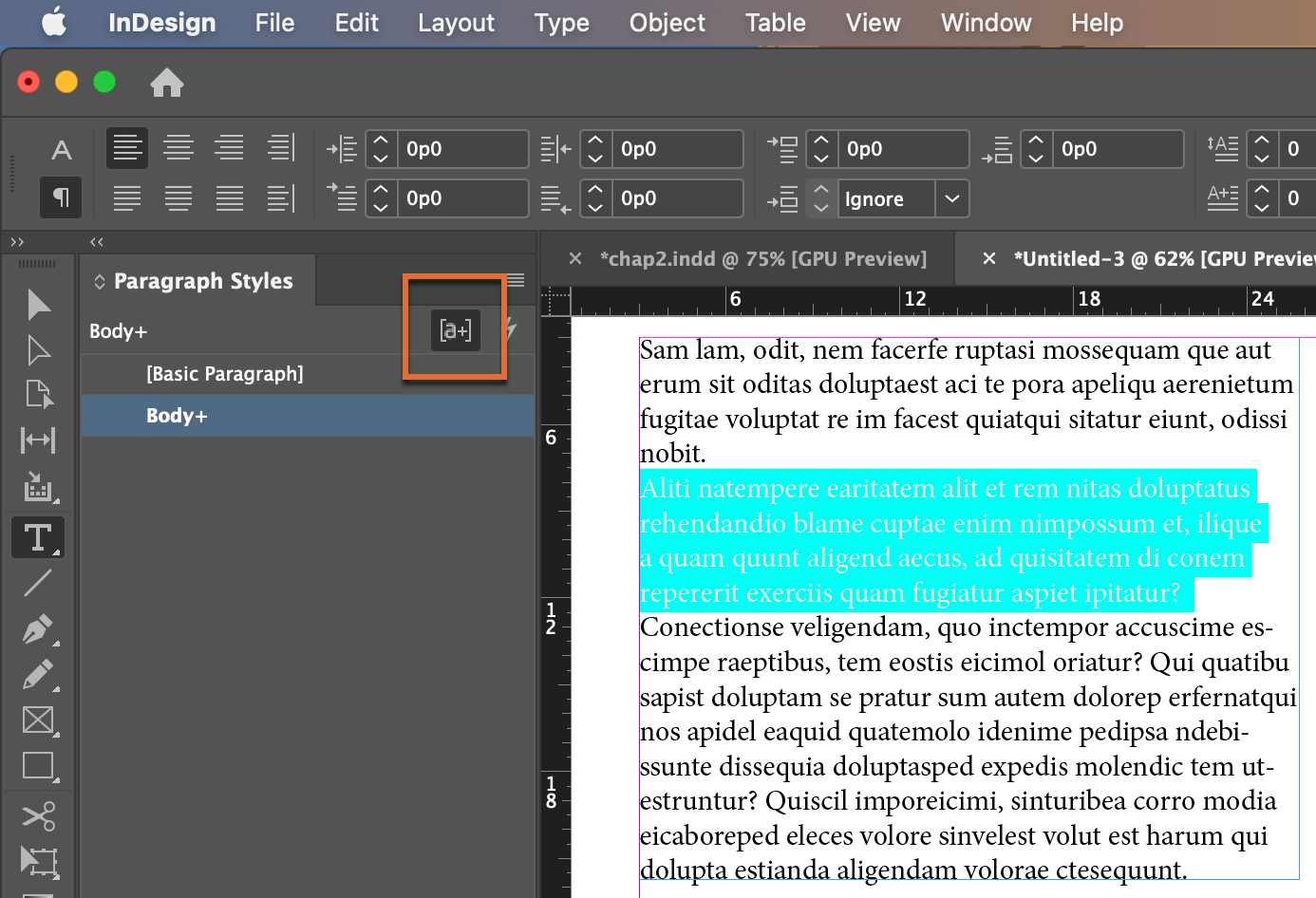Toggle Paragraph Formatting Controls
Screen dimensions: 1316x898
(x=61, y=197)
